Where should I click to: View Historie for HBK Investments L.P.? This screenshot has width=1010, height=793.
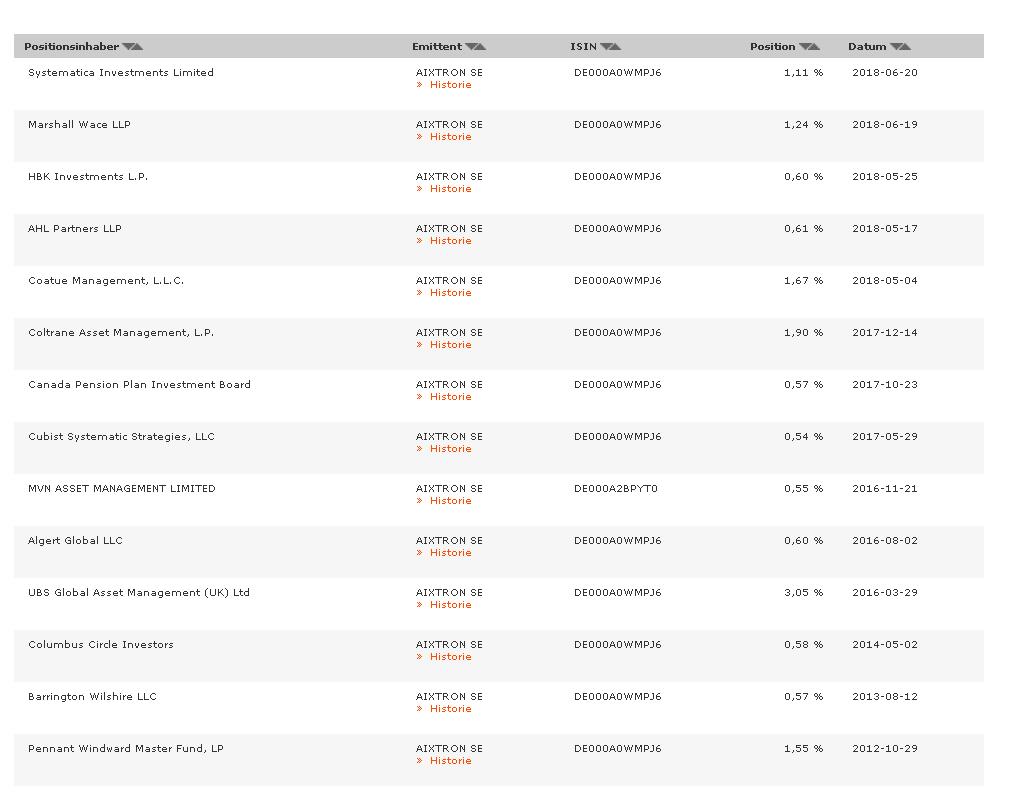(450, 189)
